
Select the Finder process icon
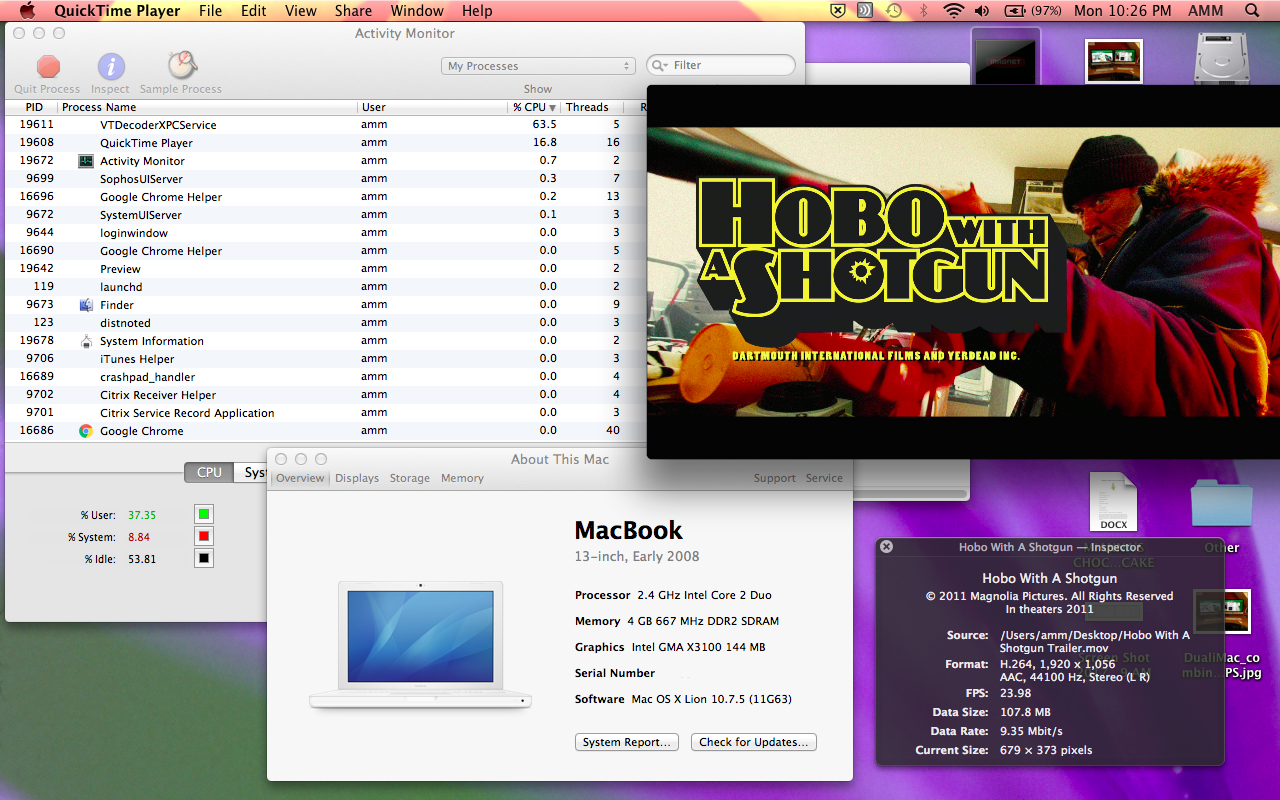tap(86, 305)
